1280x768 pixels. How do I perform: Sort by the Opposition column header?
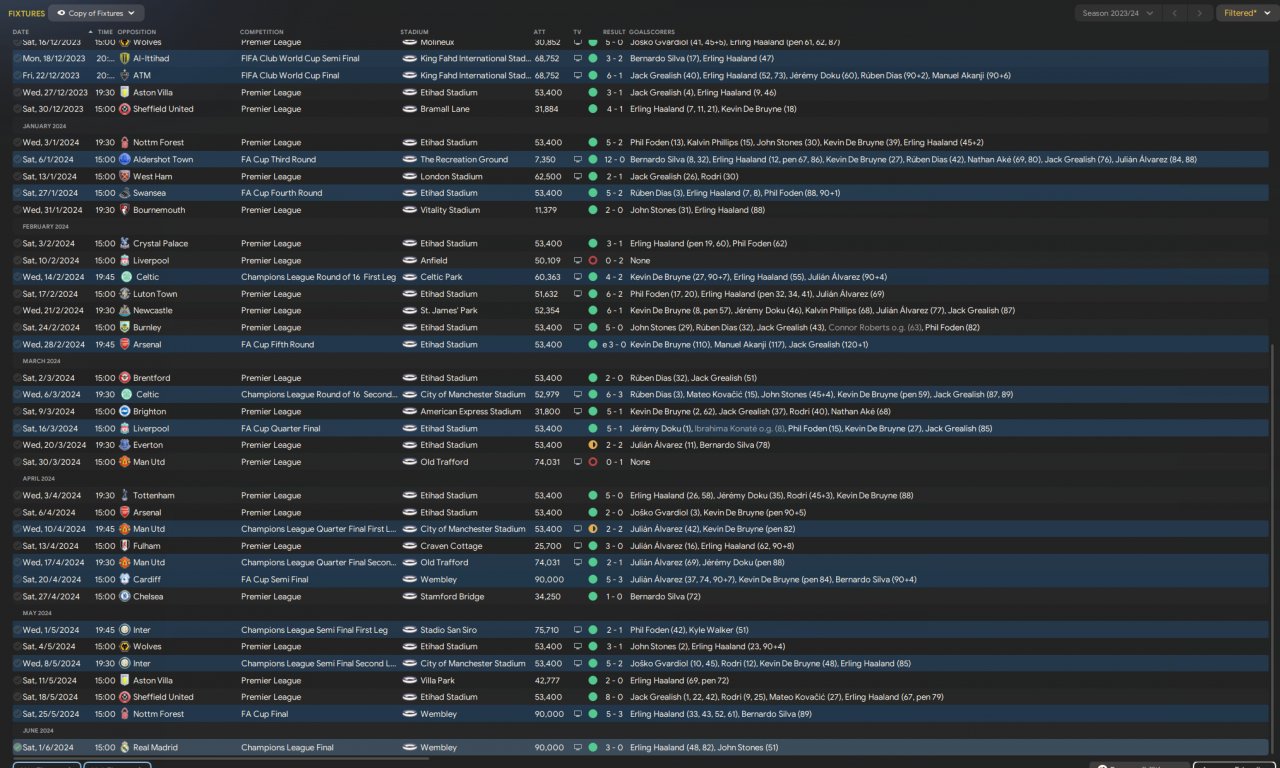137,32
